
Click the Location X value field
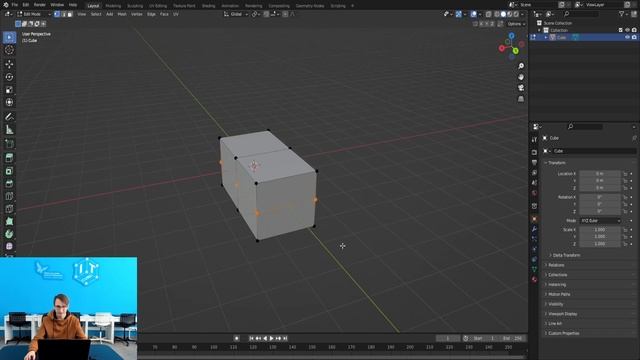[600, 174]
